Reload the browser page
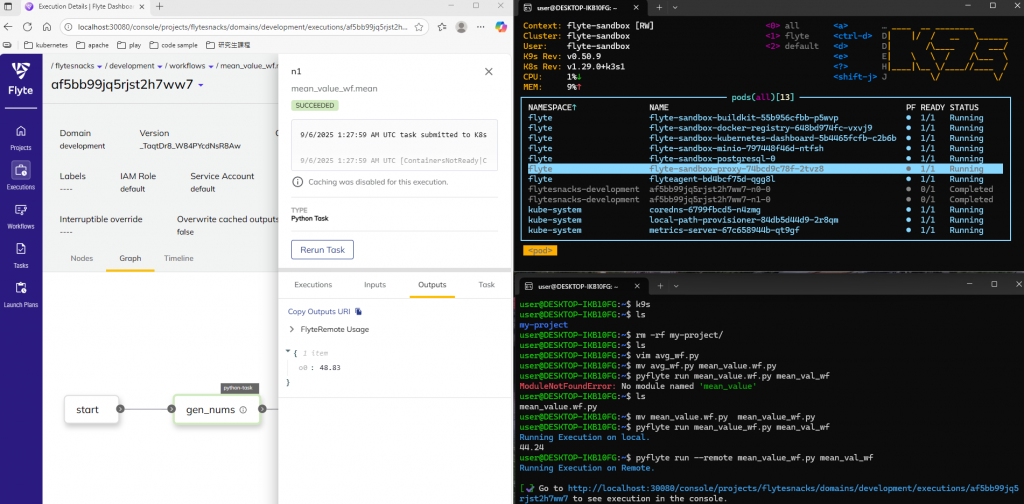 click(27, 27)
